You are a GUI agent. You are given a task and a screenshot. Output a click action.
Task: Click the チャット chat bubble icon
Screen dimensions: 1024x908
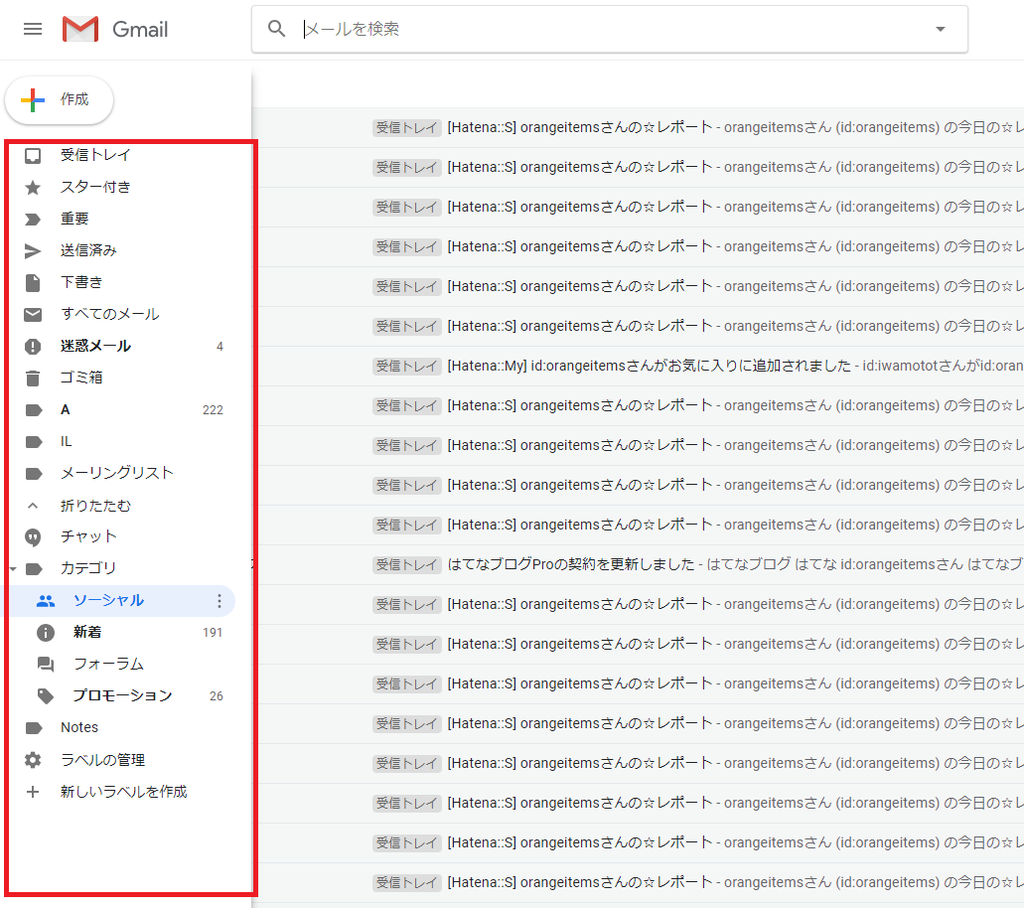33,537
